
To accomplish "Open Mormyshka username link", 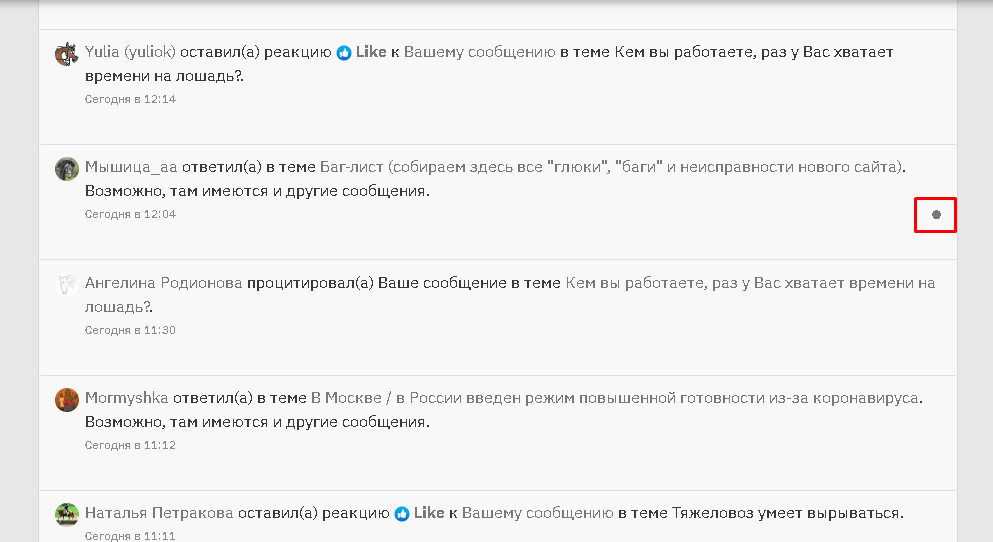I will 126,398.
